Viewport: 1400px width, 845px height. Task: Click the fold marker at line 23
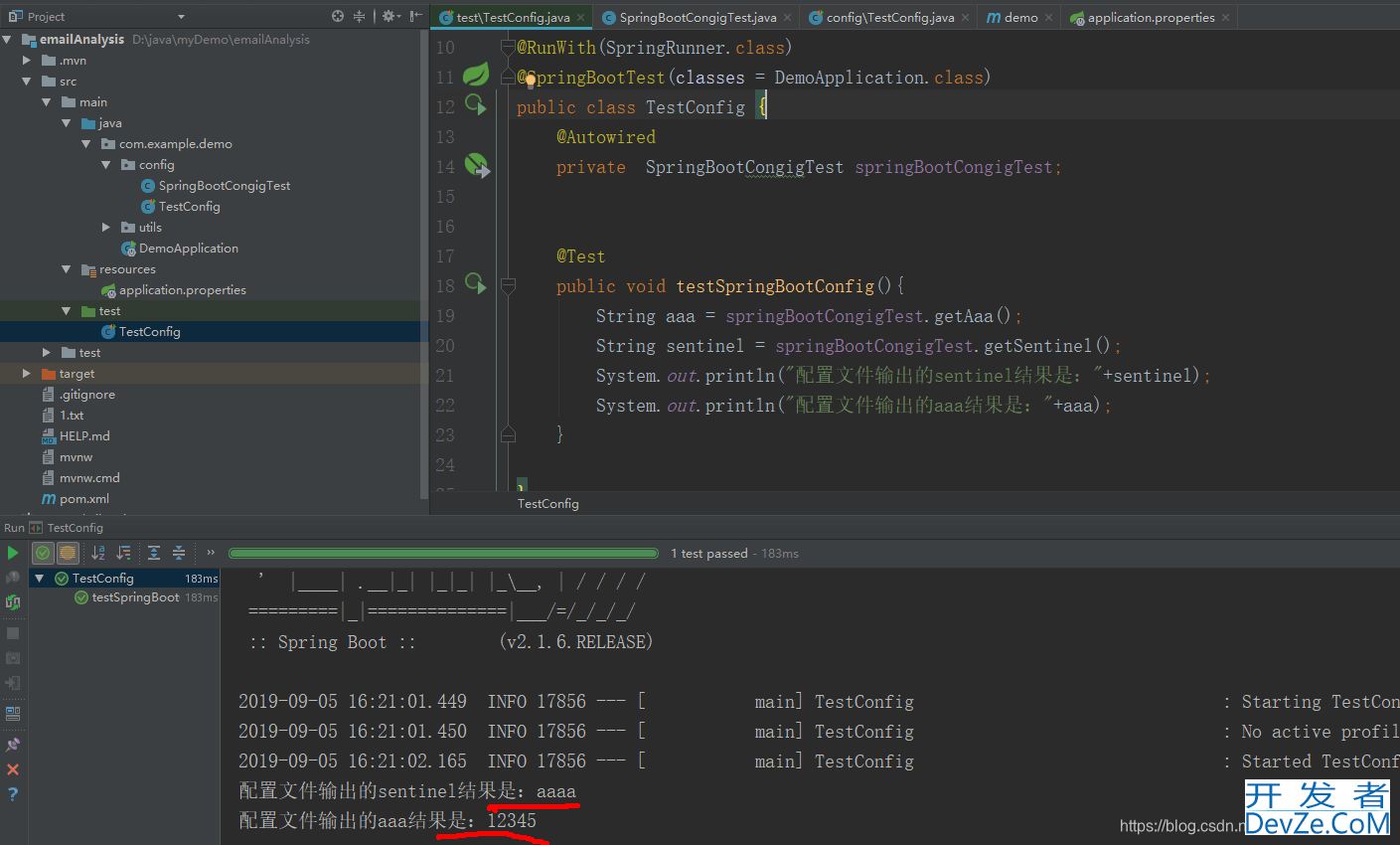[508, 434]
